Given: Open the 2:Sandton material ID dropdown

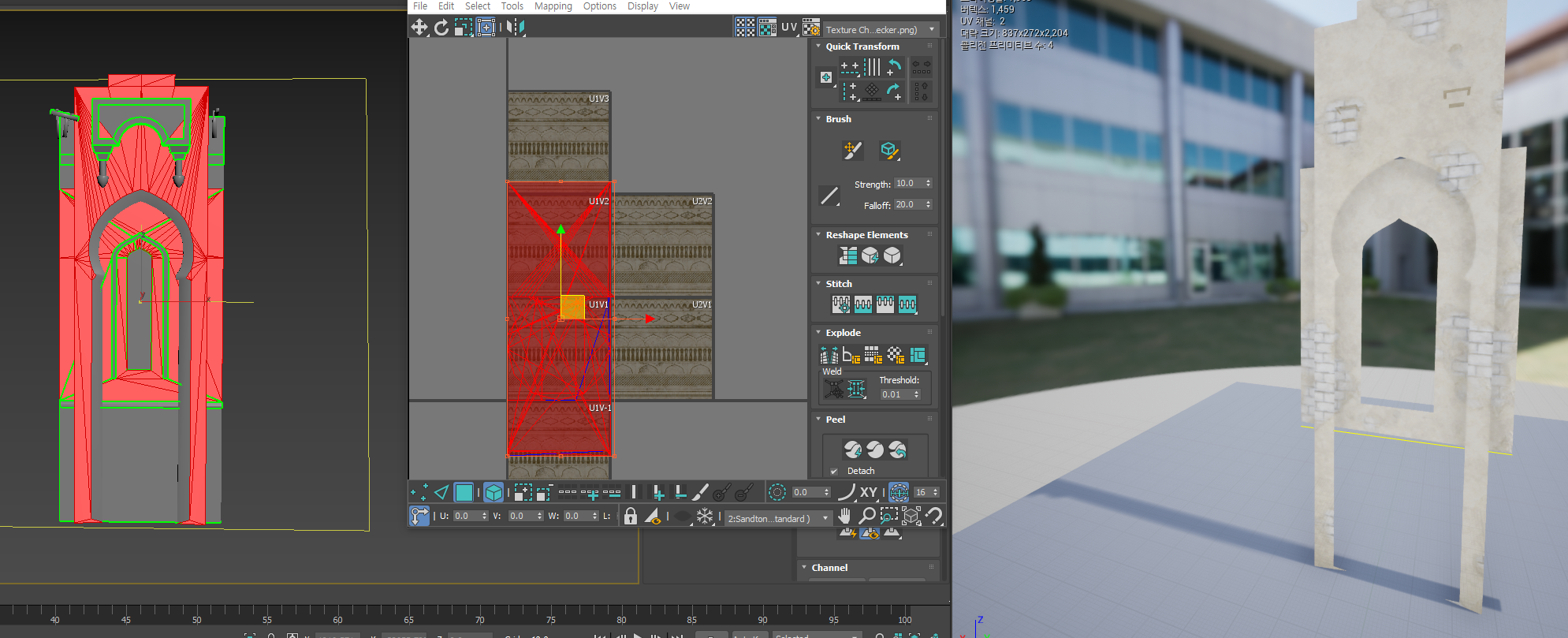Looking at the screenshot, I should click(x=778, y=519).
